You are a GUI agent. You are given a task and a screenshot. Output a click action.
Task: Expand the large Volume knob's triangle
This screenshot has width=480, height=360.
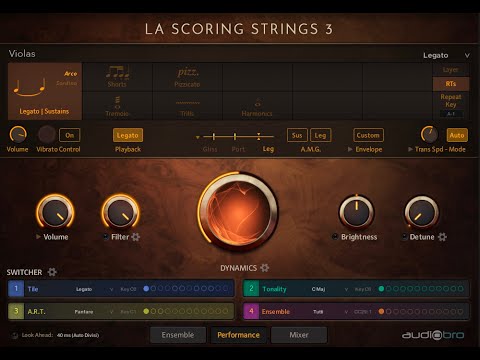point(38,237)
